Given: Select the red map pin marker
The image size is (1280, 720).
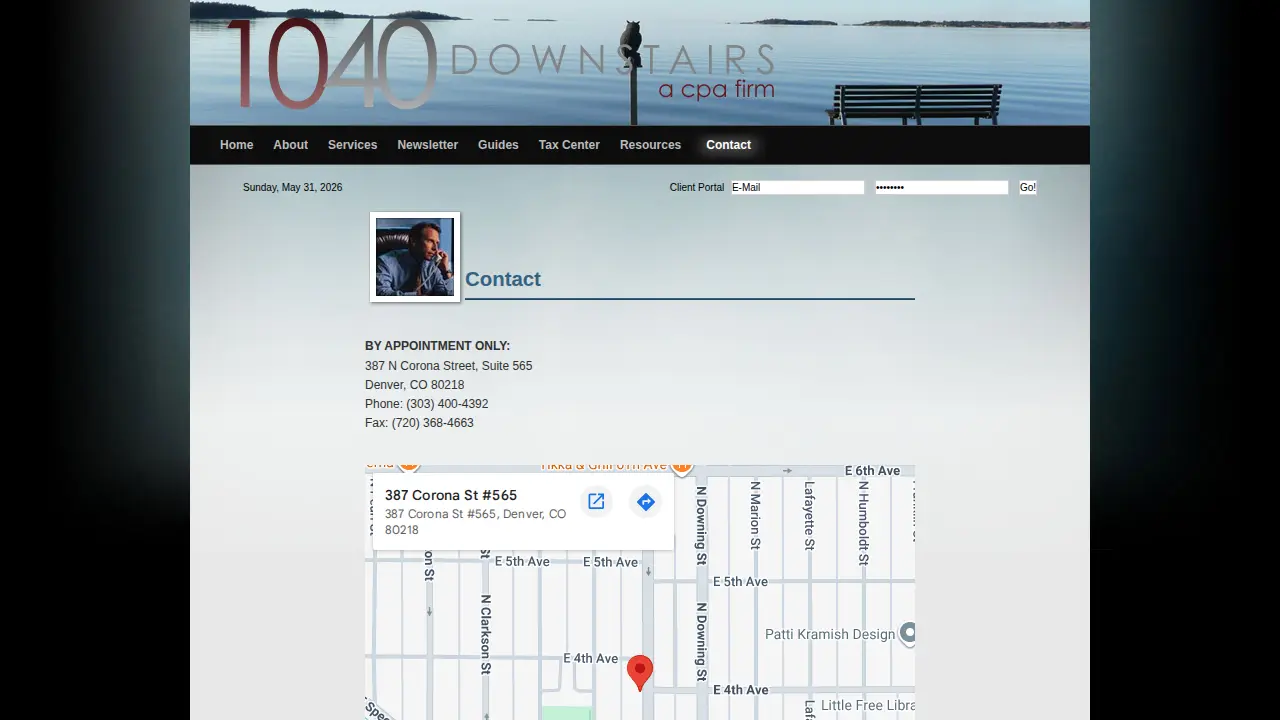Looking at the screenshot, I should (640, 673).
